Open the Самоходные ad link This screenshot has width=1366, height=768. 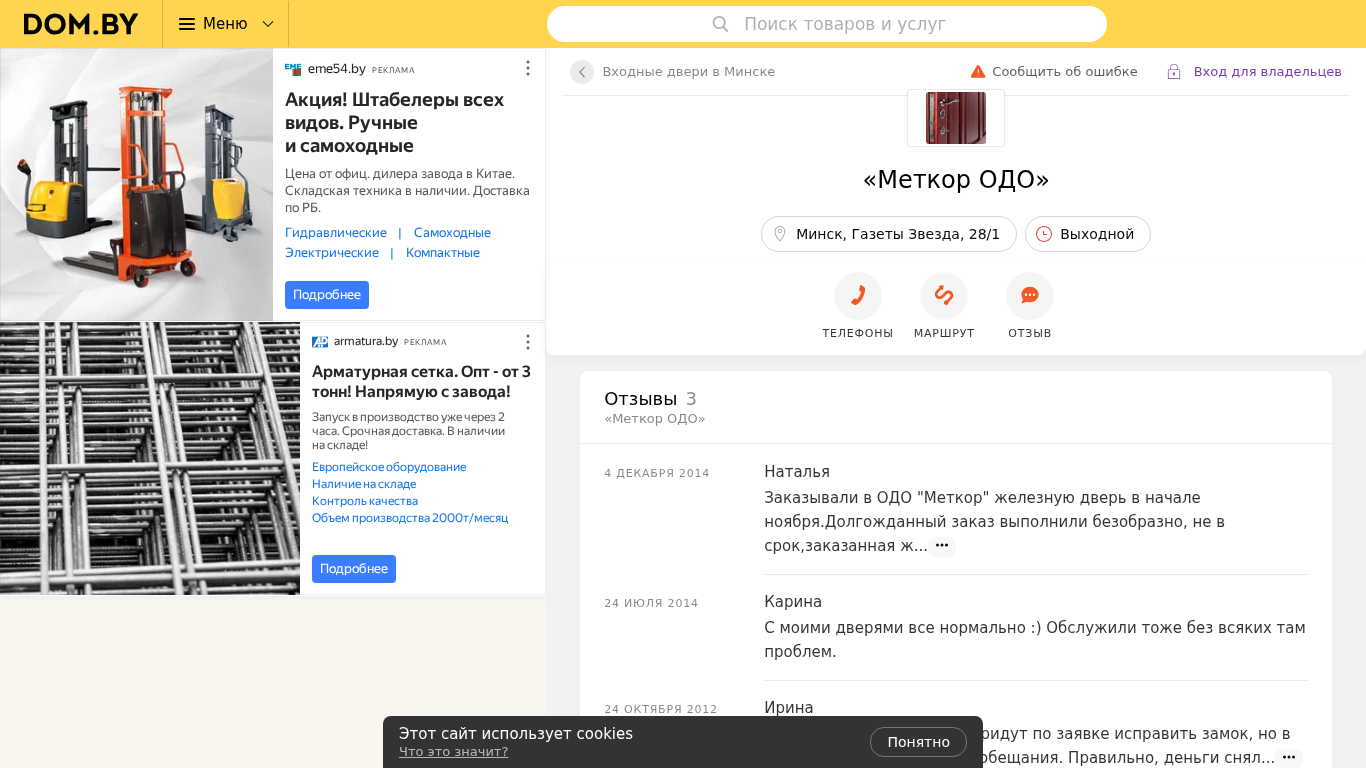point(452,233)
